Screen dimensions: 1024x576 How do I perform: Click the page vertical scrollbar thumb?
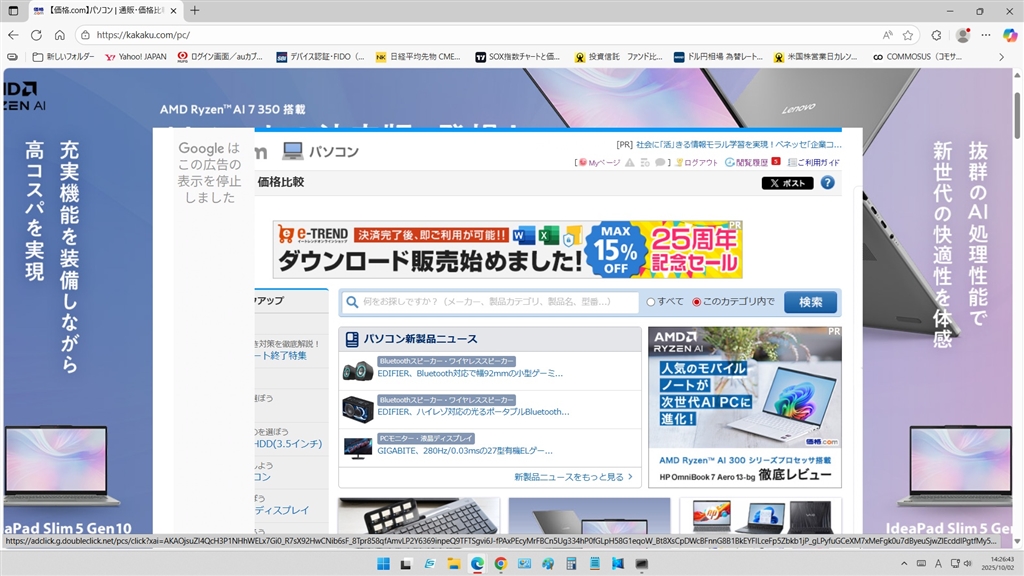pyautogui.click(x=1017, y=116)
